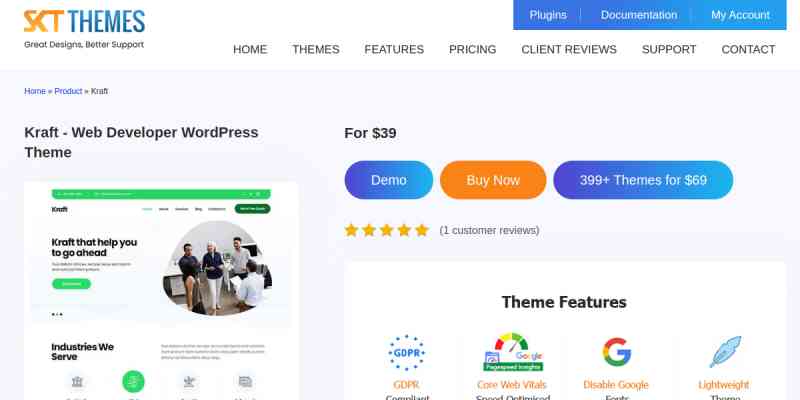The image size is (800, 400).
Task: Click the Core Web Vitals speedometer icon
Action: click(x=513, y=352)
